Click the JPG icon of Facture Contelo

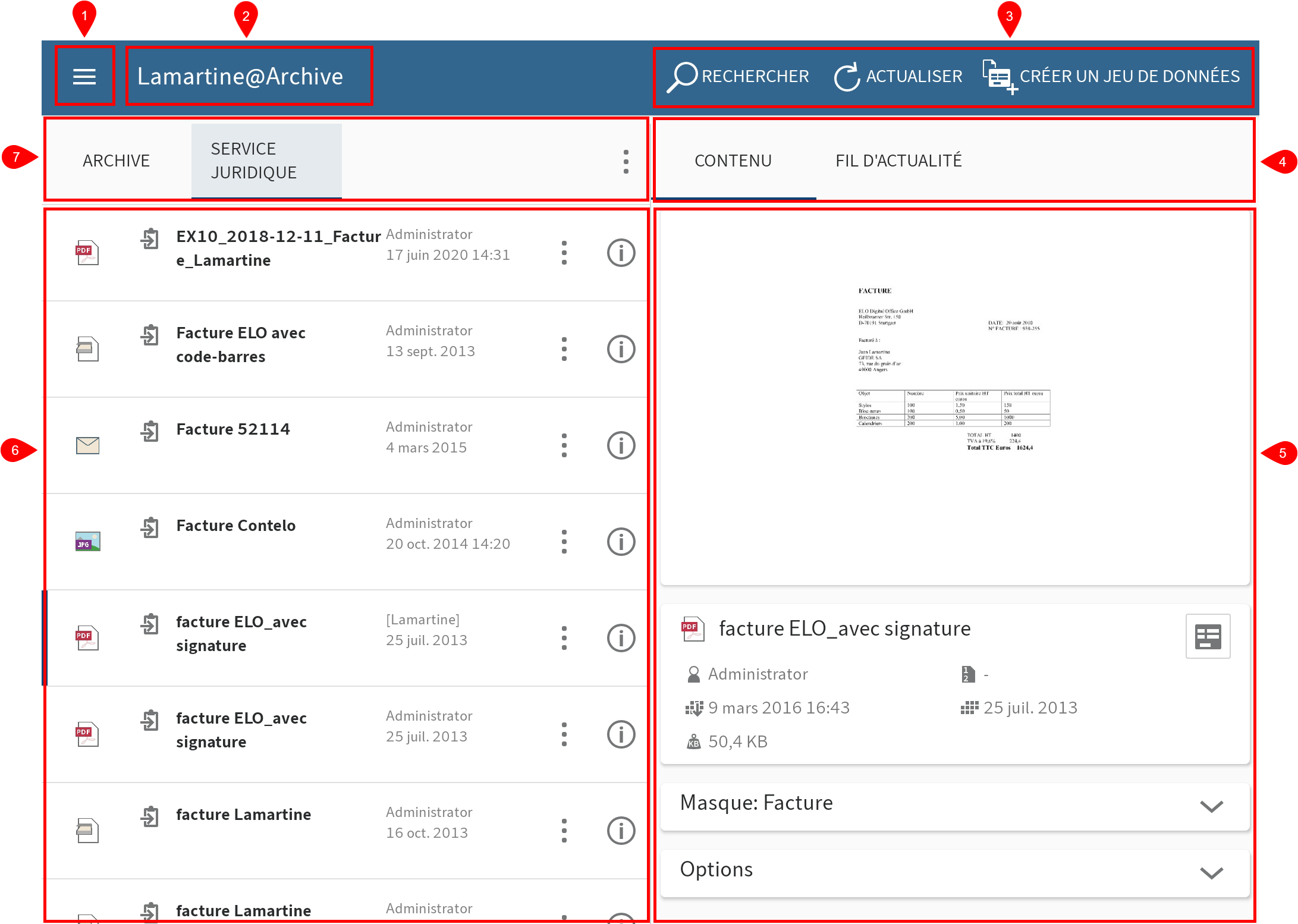click(x=87, y=542)
